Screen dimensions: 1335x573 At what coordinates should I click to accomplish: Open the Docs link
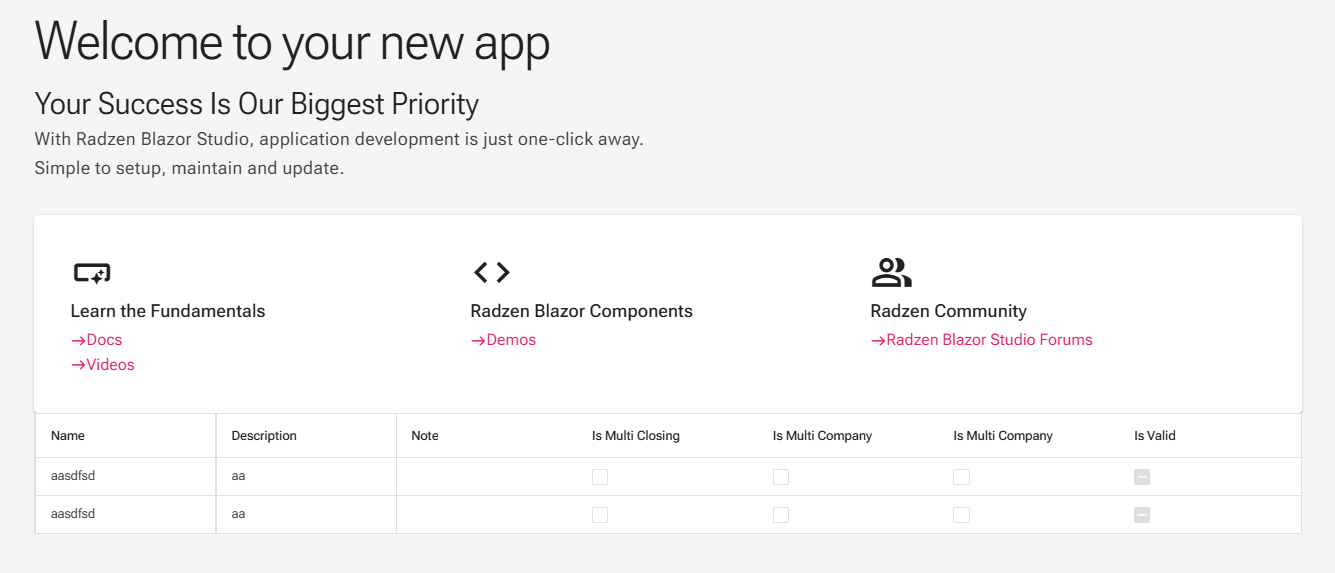tap(96, 340)
